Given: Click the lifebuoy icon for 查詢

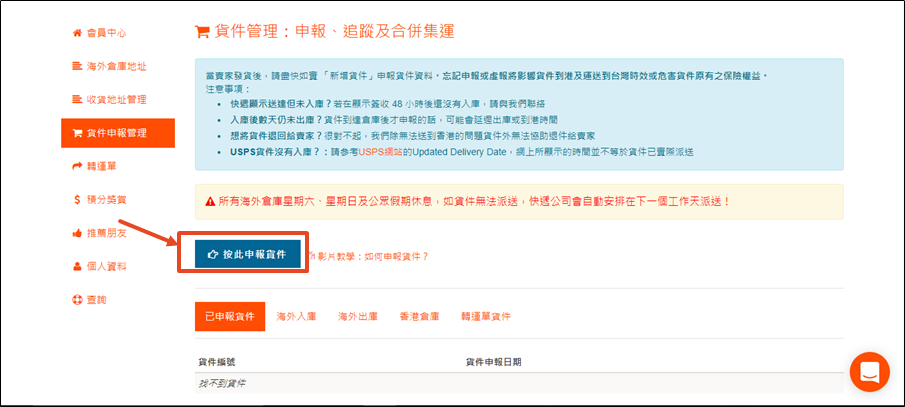Looking at the screenshot, I should point(77,299).
